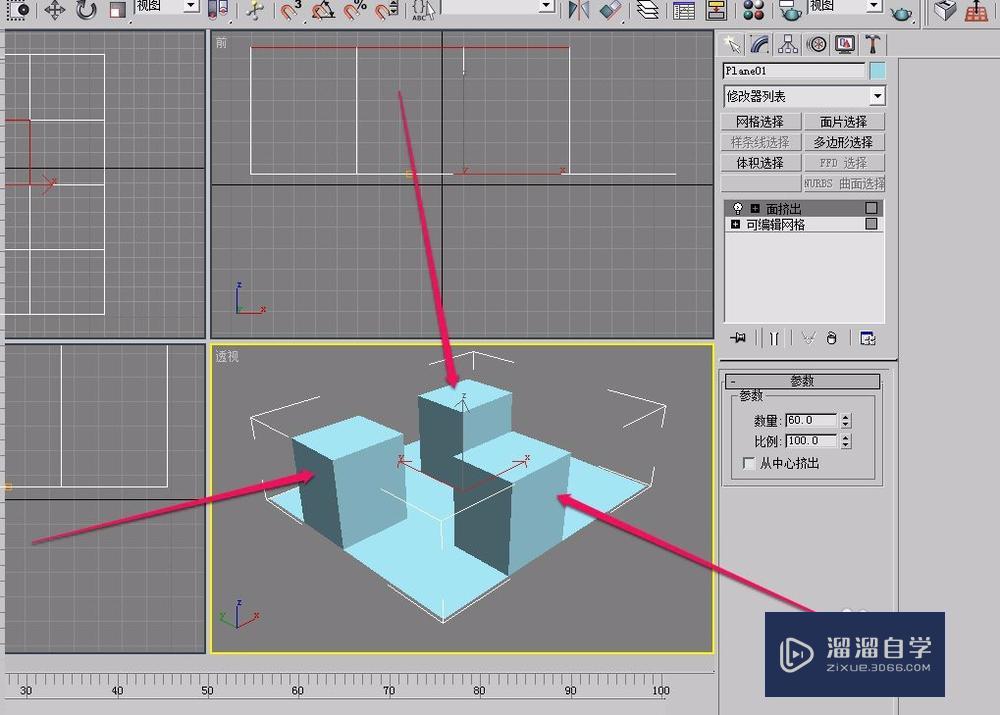Toggle the Spinner Snap icon

pyautogui.click(x=386, y=10)
